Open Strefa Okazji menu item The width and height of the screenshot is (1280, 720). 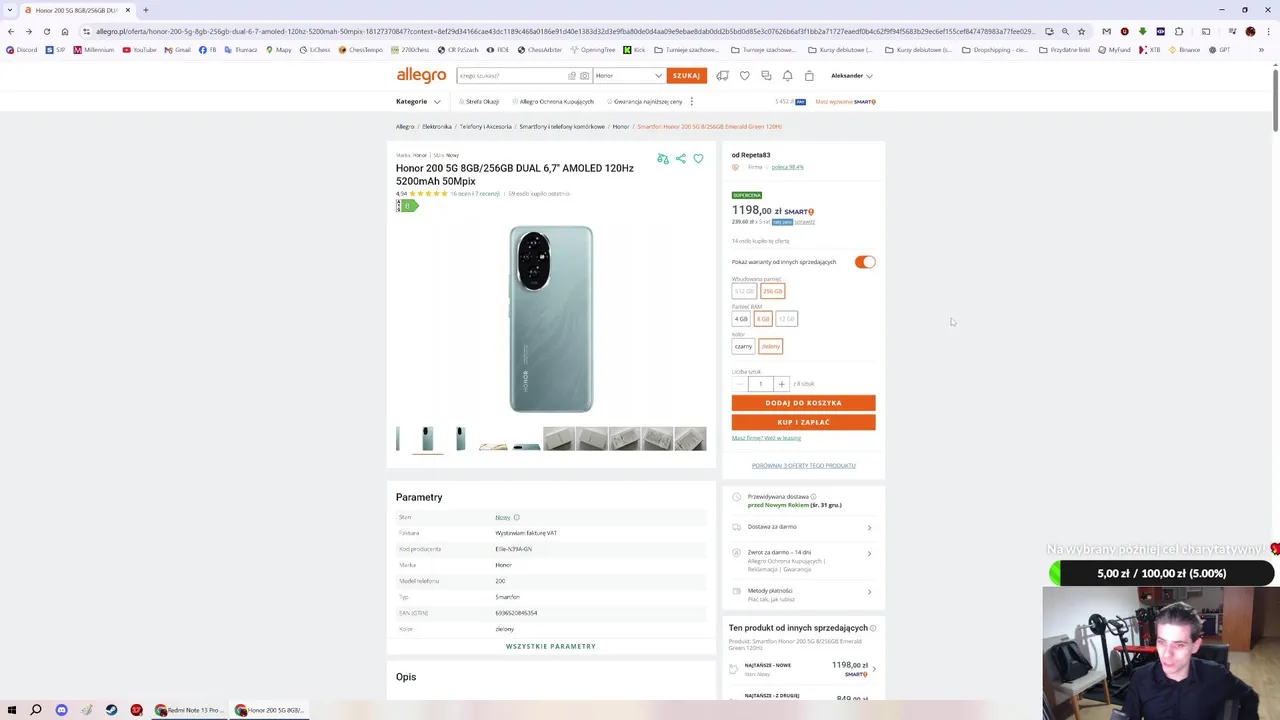coord(479,101)
